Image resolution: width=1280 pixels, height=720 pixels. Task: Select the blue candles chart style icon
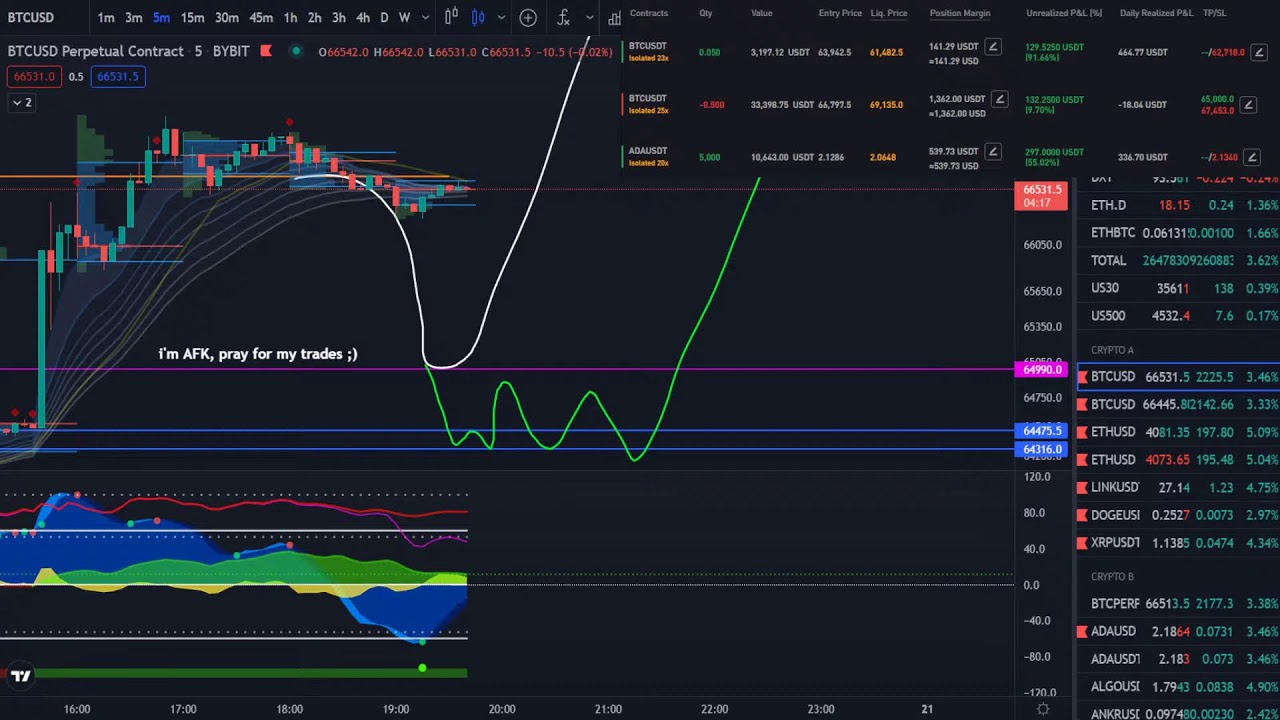click(x=478, y=17)
